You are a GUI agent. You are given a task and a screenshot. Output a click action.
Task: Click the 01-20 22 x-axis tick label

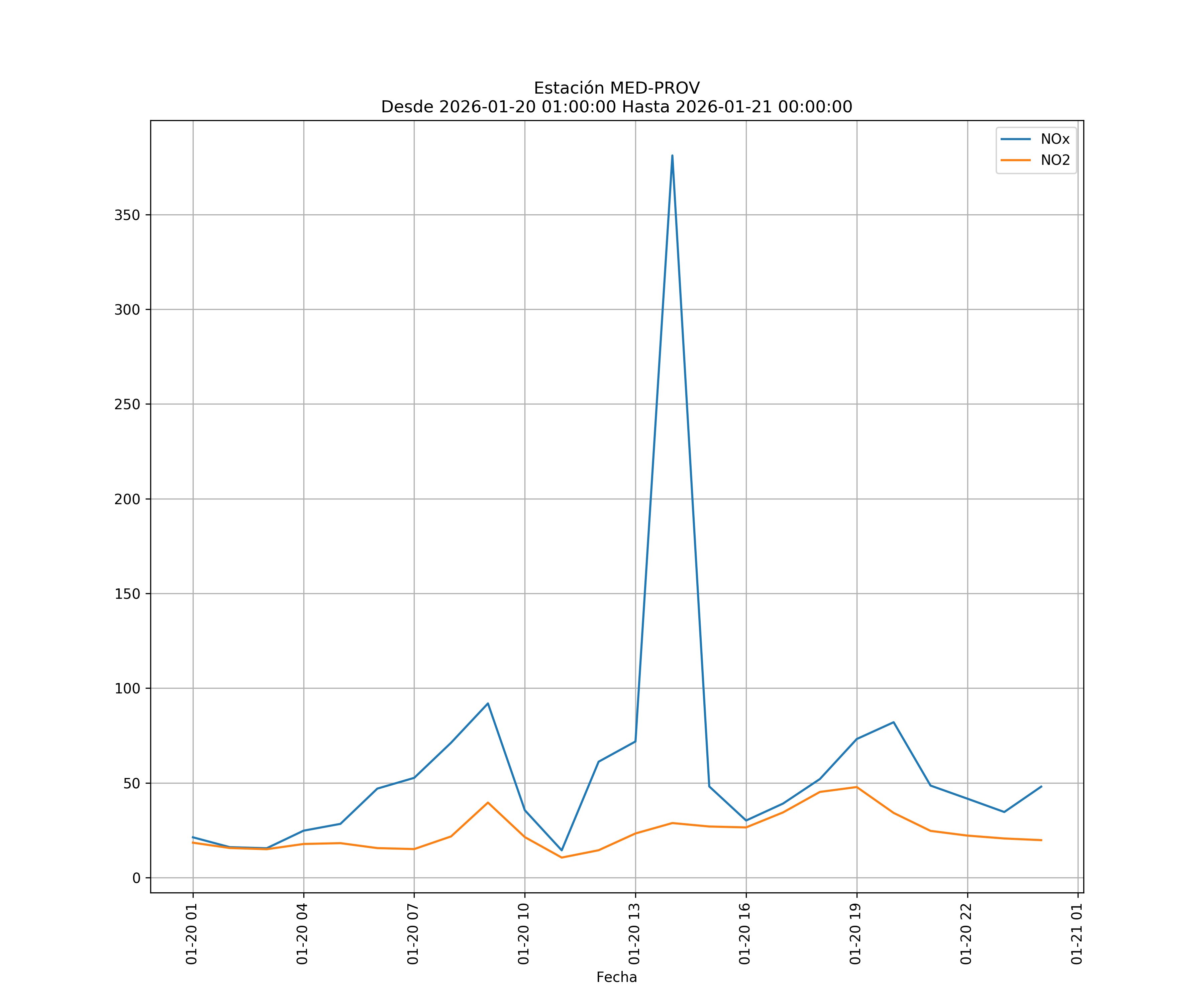coord(966,934)
